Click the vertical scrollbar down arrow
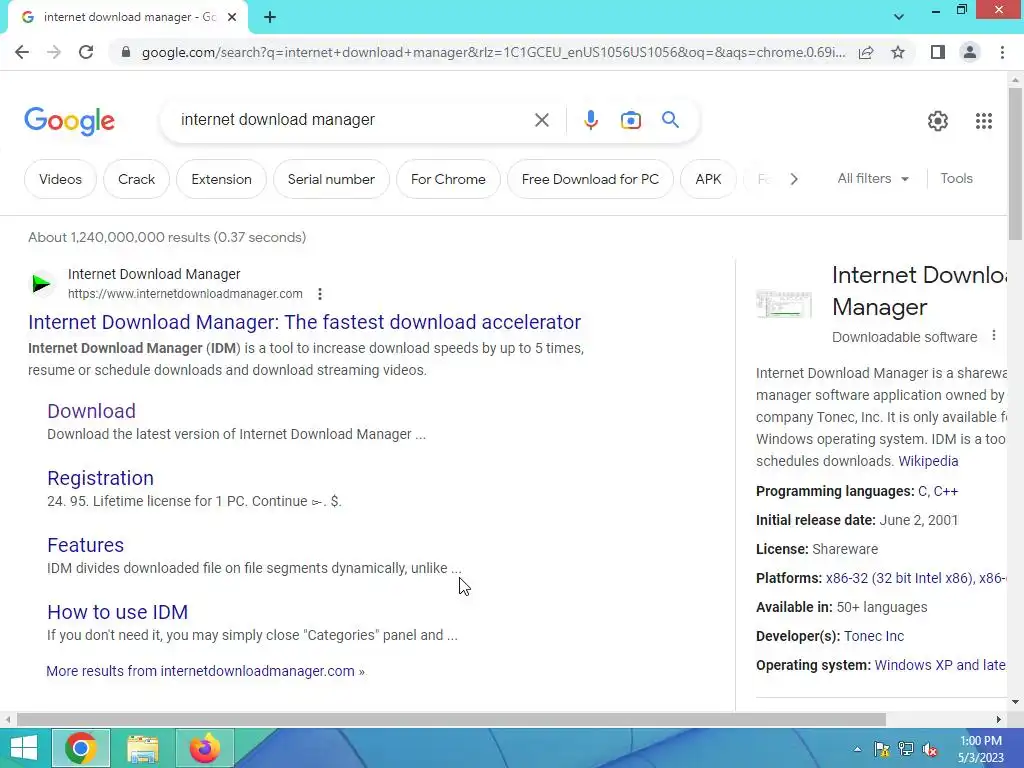The height and width of the screenshot is (768, 1024). 1015,702
